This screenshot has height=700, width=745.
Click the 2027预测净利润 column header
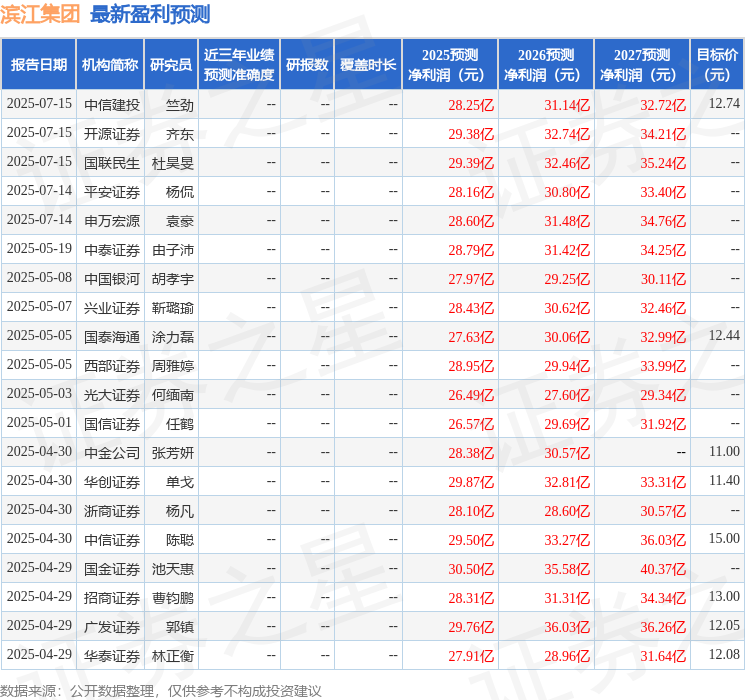click(x=642, y=64)
